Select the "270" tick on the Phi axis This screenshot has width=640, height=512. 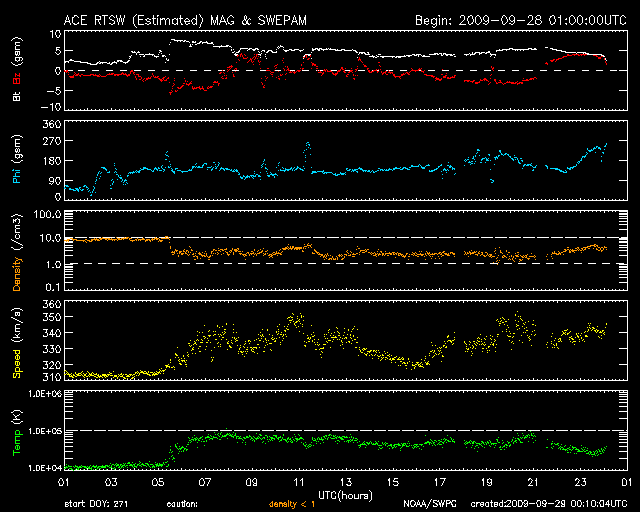52,141
